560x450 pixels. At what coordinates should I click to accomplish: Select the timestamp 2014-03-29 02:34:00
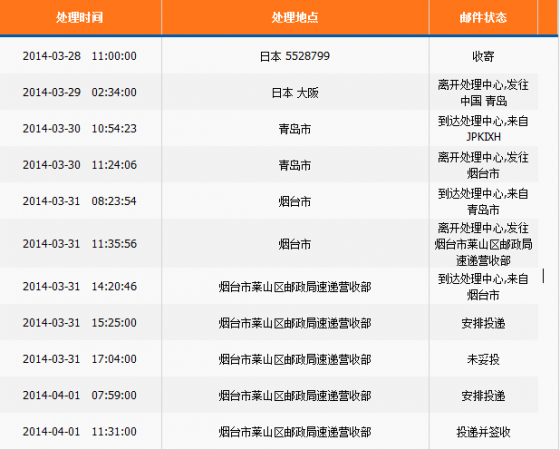coord(80,92)
